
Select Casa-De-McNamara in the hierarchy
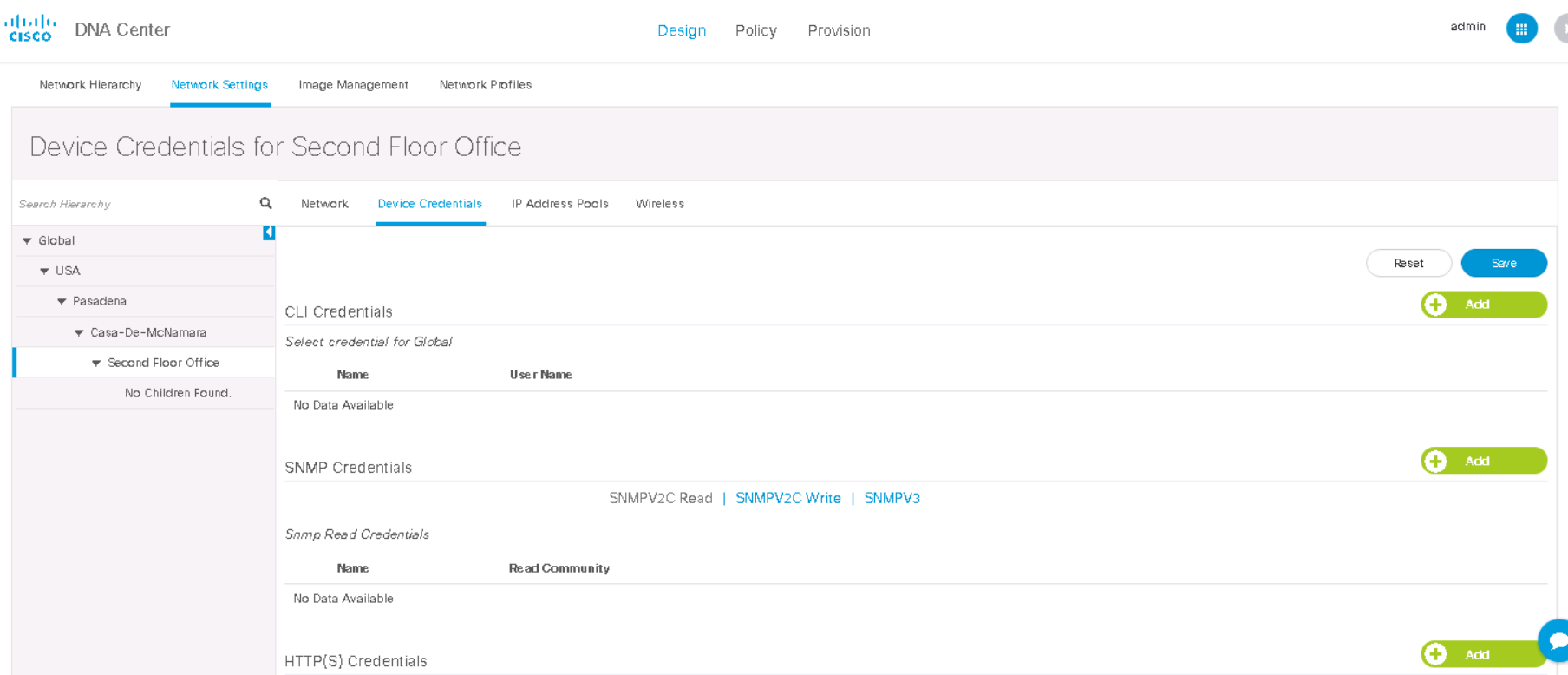pos(148,333)
